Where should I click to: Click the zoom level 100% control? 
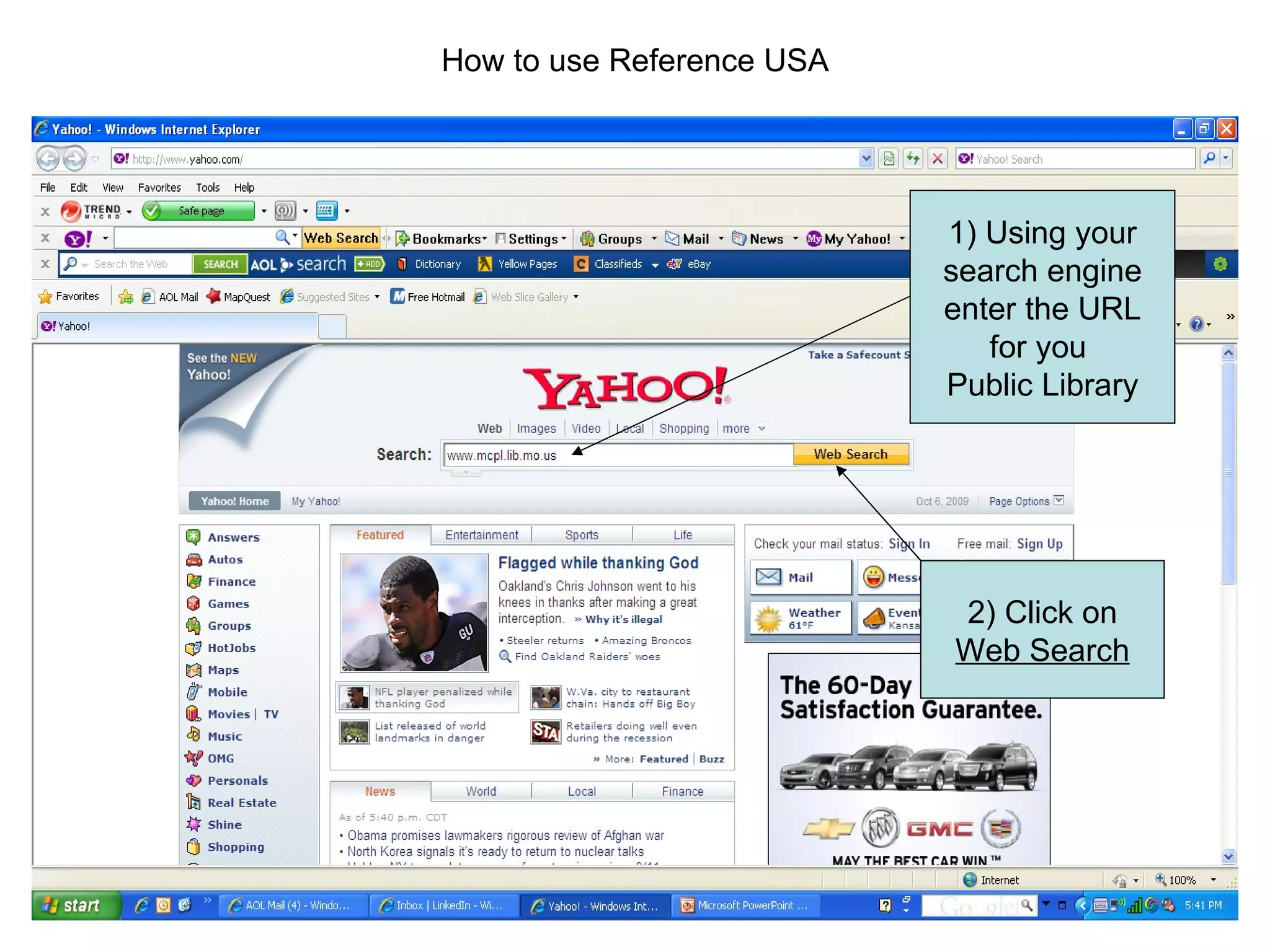pyautogui.click(x=1186, y=880)
